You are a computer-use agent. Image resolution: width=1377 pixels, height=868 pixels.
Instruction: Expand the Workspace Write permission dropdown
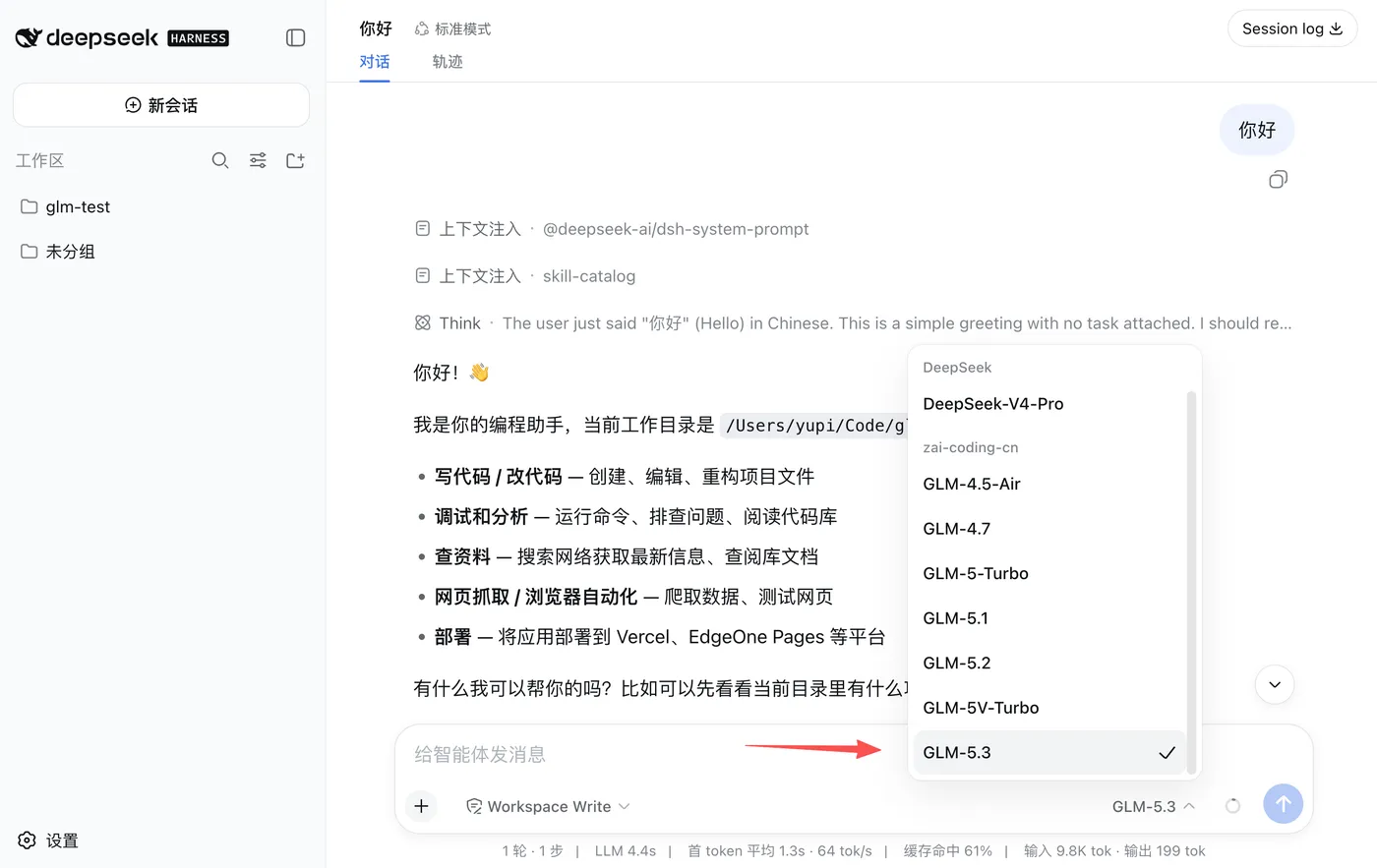click(548, 806)
